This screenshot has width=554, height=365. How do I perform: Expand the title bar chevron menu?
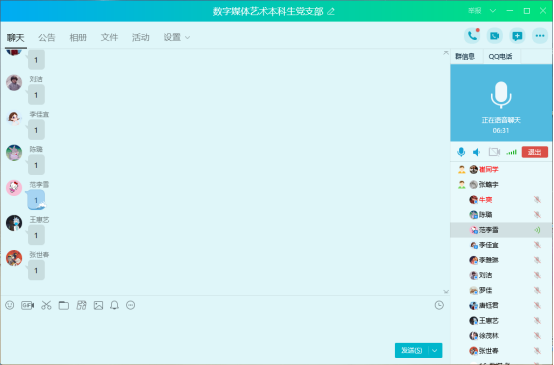[x=493, y=11]
